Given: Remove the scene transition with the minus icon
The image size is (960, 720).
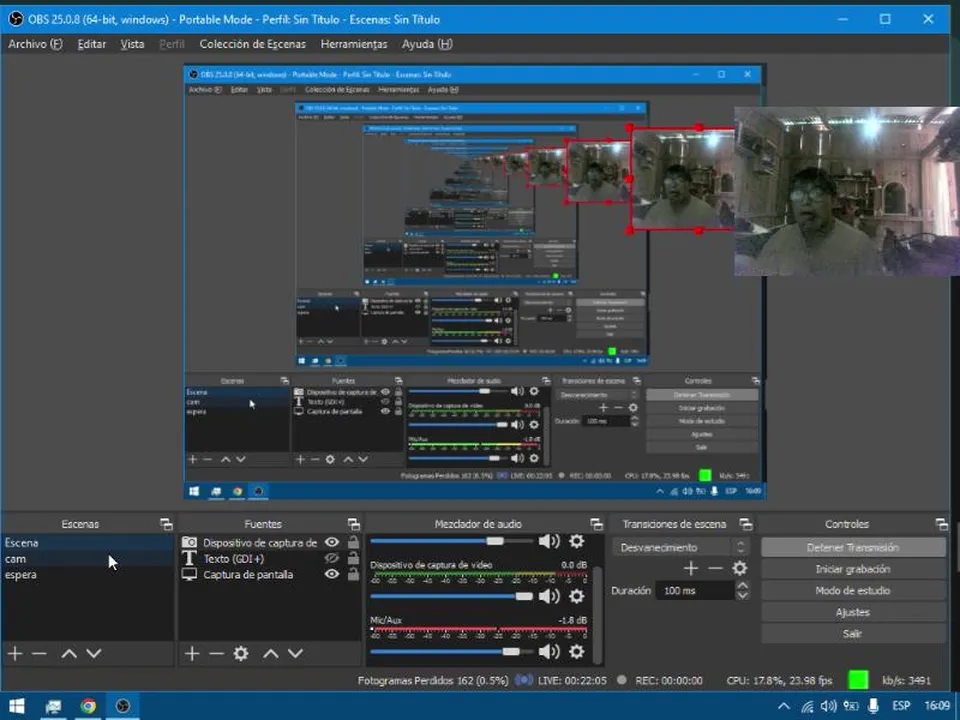Looking at the screenshot, I should pyautogui.click(x=715, y=568).
